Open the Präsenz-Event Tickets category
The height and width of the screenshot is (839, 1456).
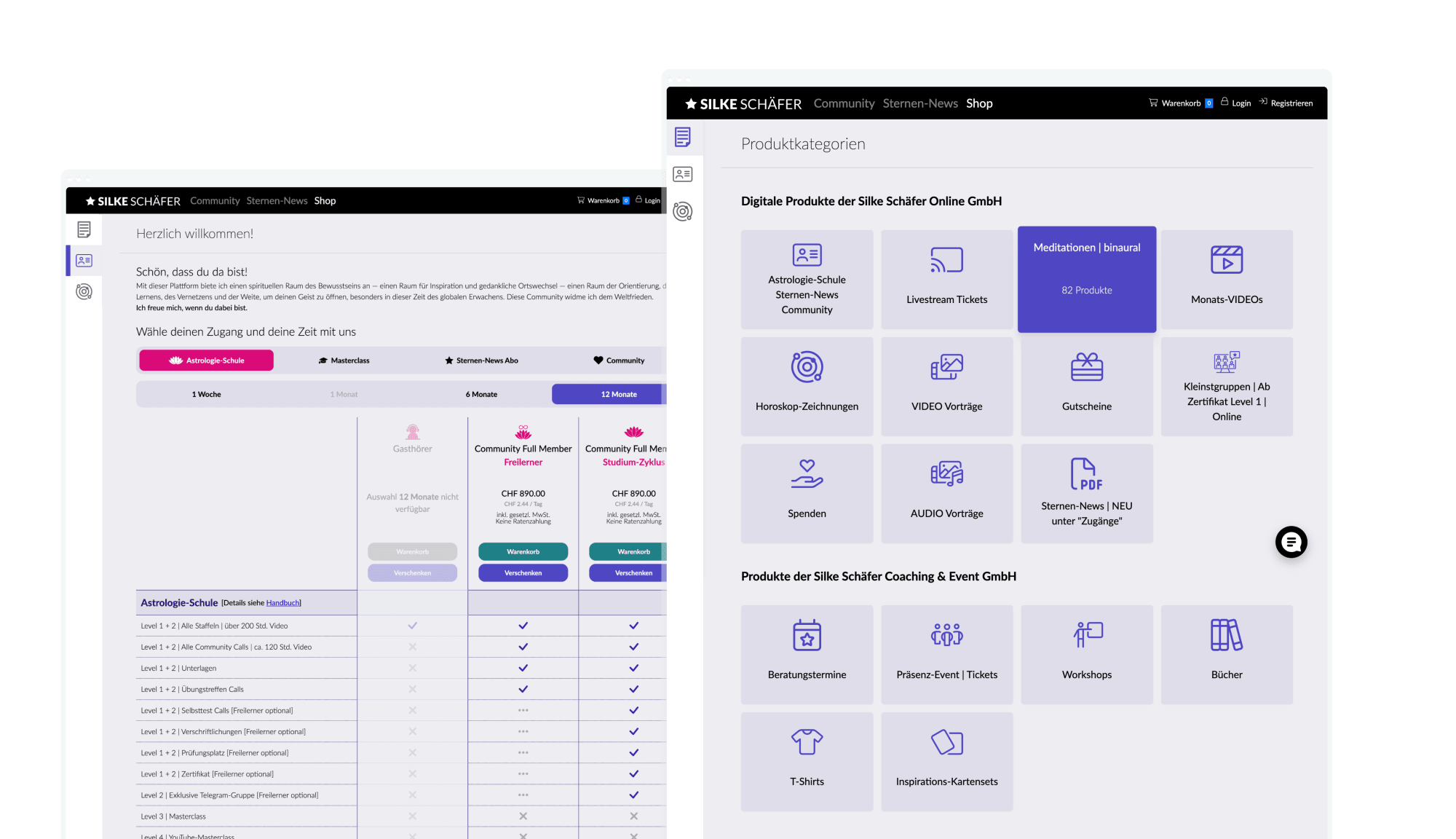point(946,655)
